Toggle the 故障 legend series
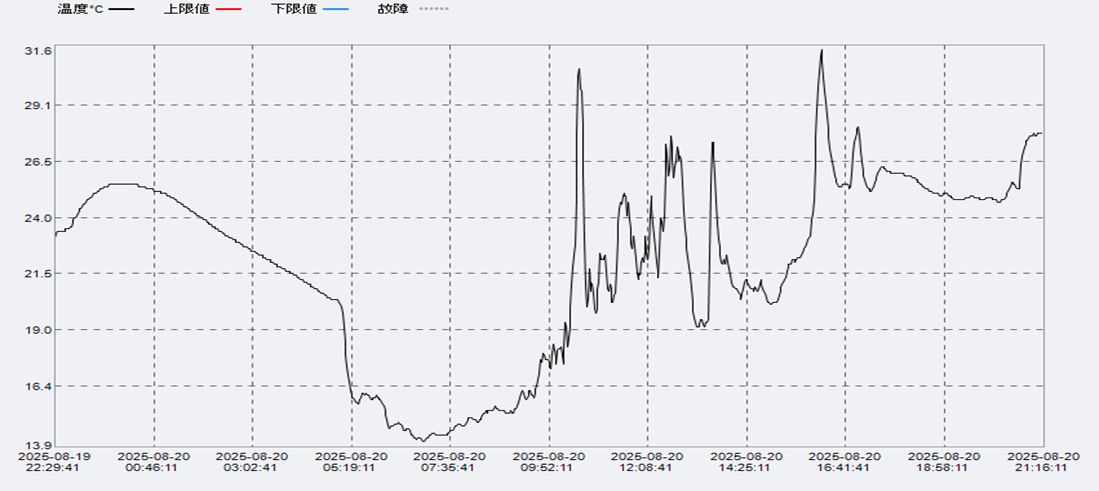The width and height of the screenshot is (1099, 491). click(x=414, y=9)
